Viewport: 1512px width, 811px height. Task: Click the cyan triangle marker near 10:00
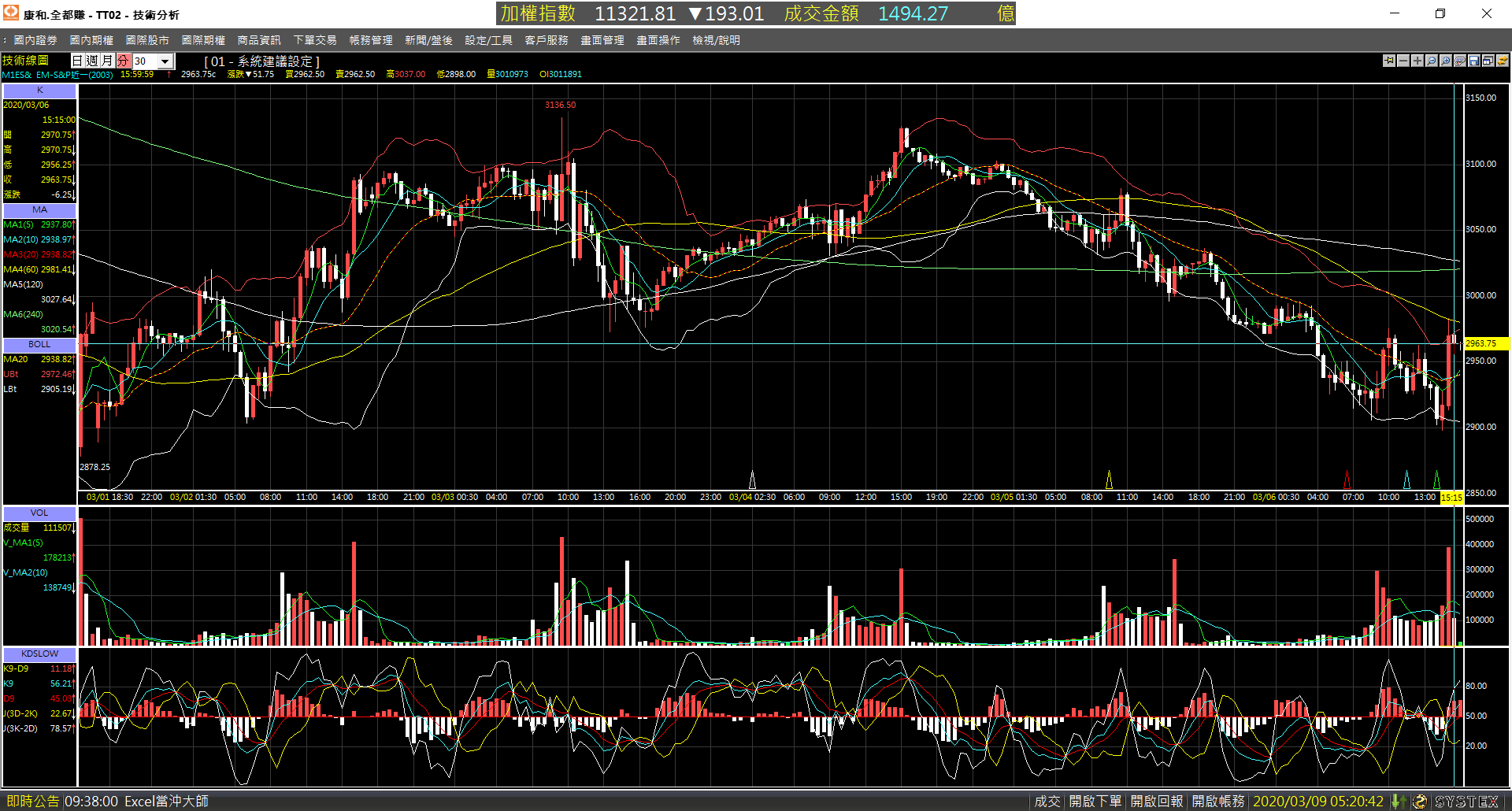pos(1406,480)
